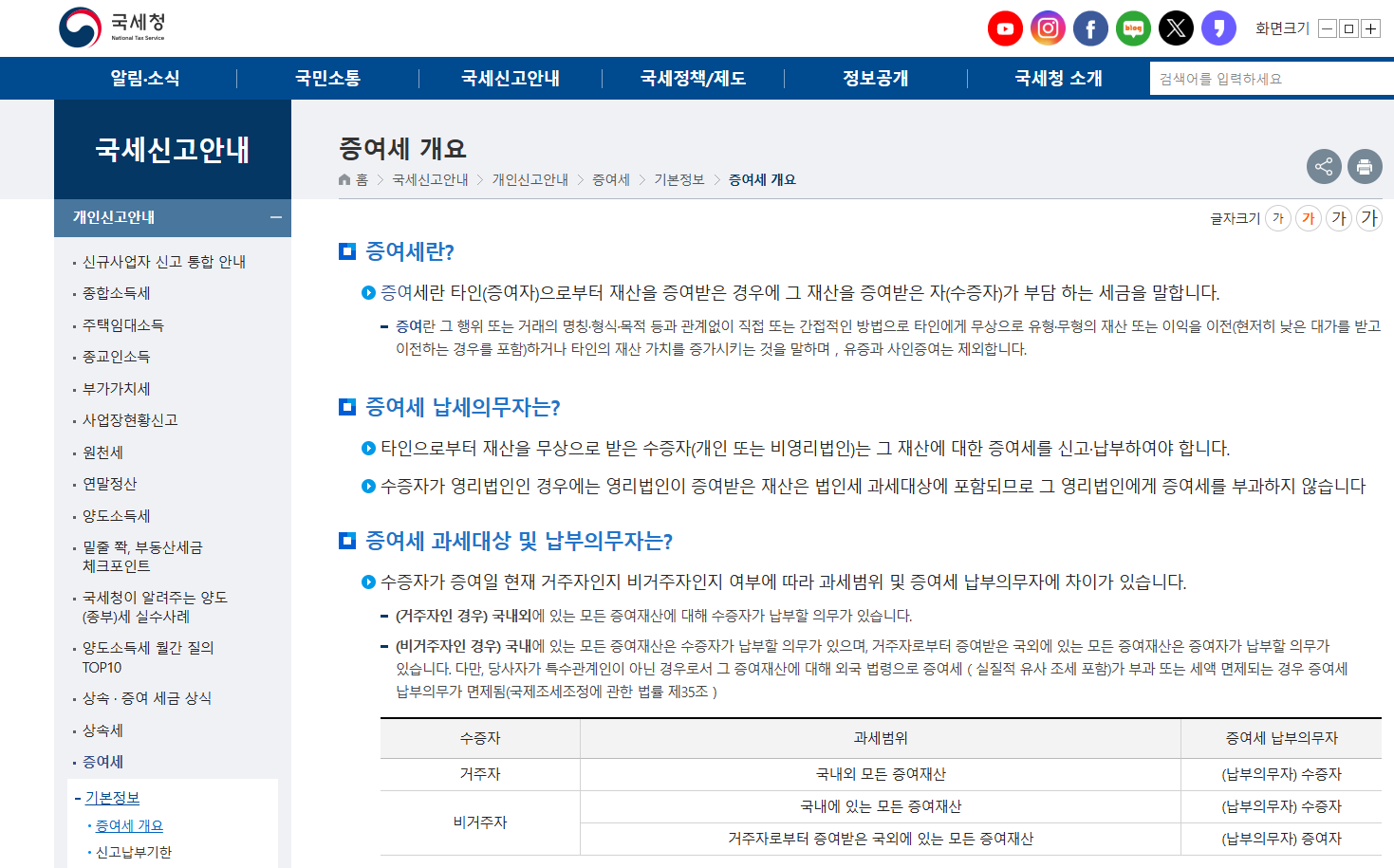Viewport: 1394px width, 868px height.
Task: Go to 종합소득세 in the sidebar
Action: click(117, 293)
